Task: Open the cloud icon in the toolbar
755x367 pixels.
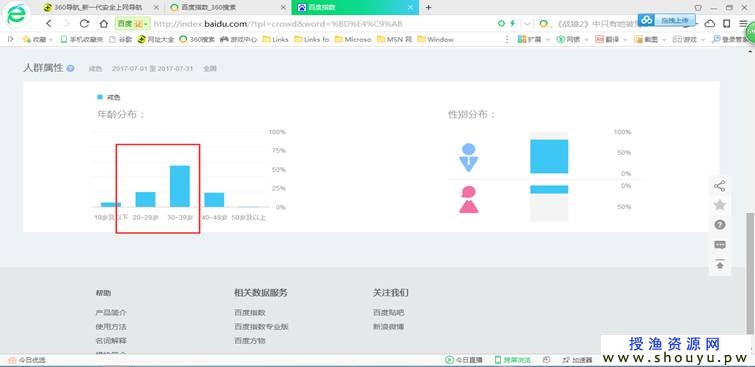Action: (x=709, y=23)
